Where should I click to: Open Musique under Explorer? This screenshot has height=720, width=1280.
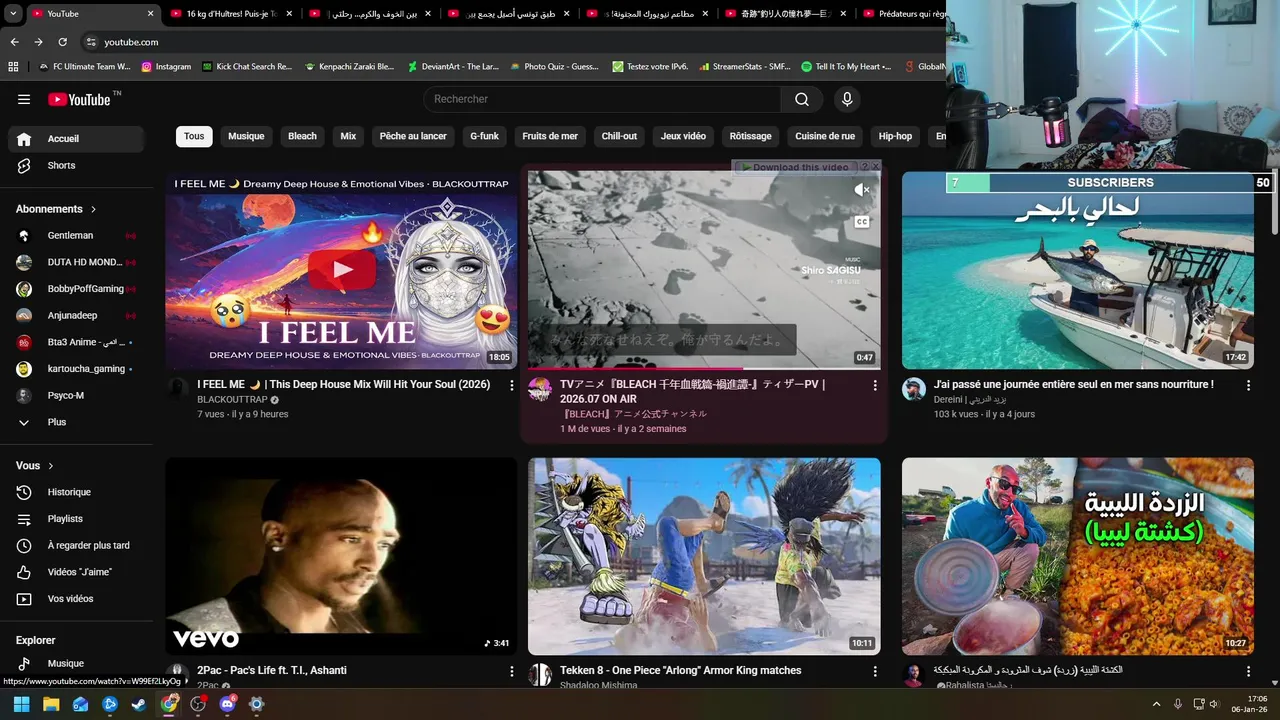(x=76, y=663)
